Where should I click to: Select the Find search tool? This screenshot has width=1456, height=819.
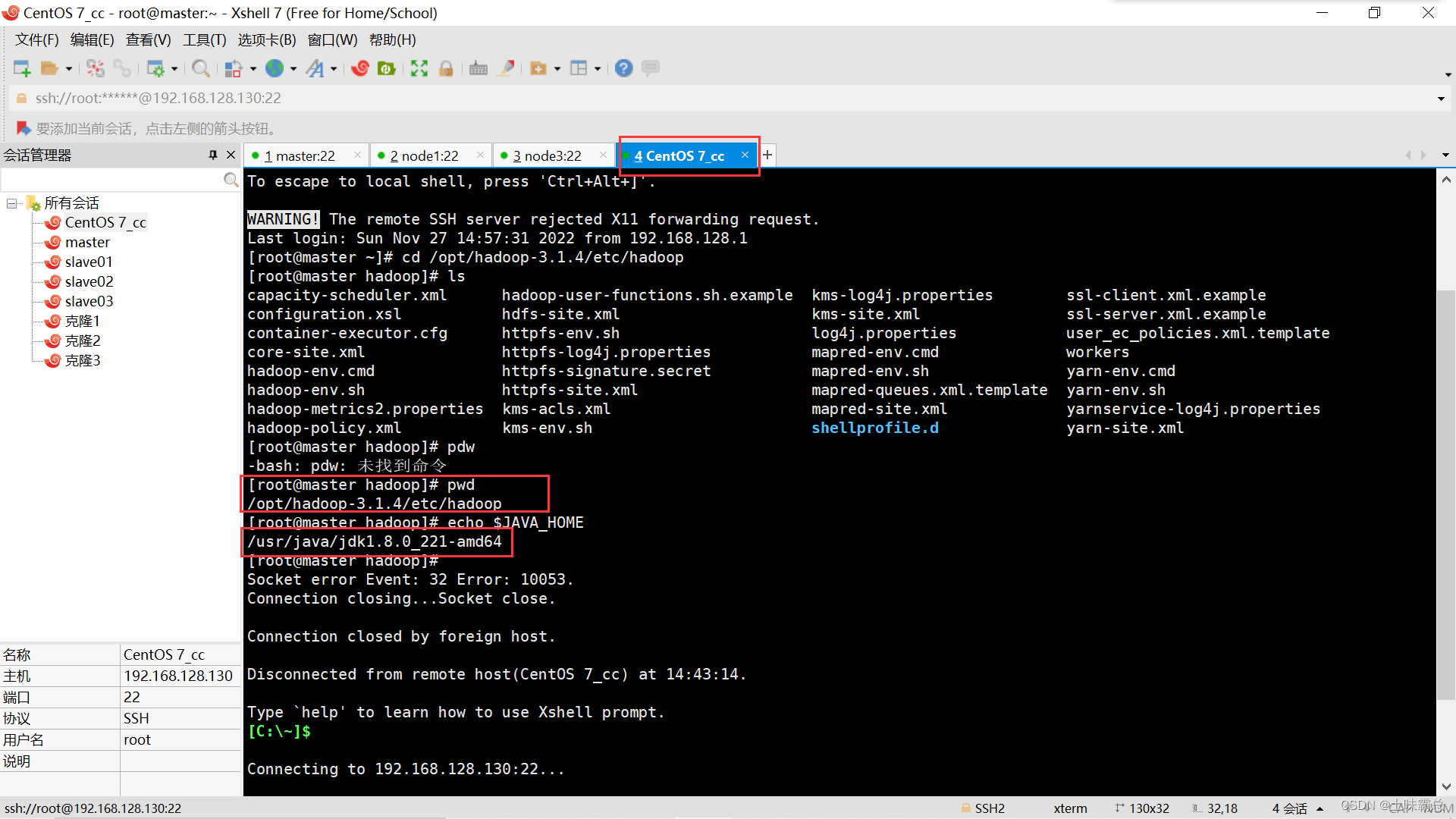[x=201, y=68]
